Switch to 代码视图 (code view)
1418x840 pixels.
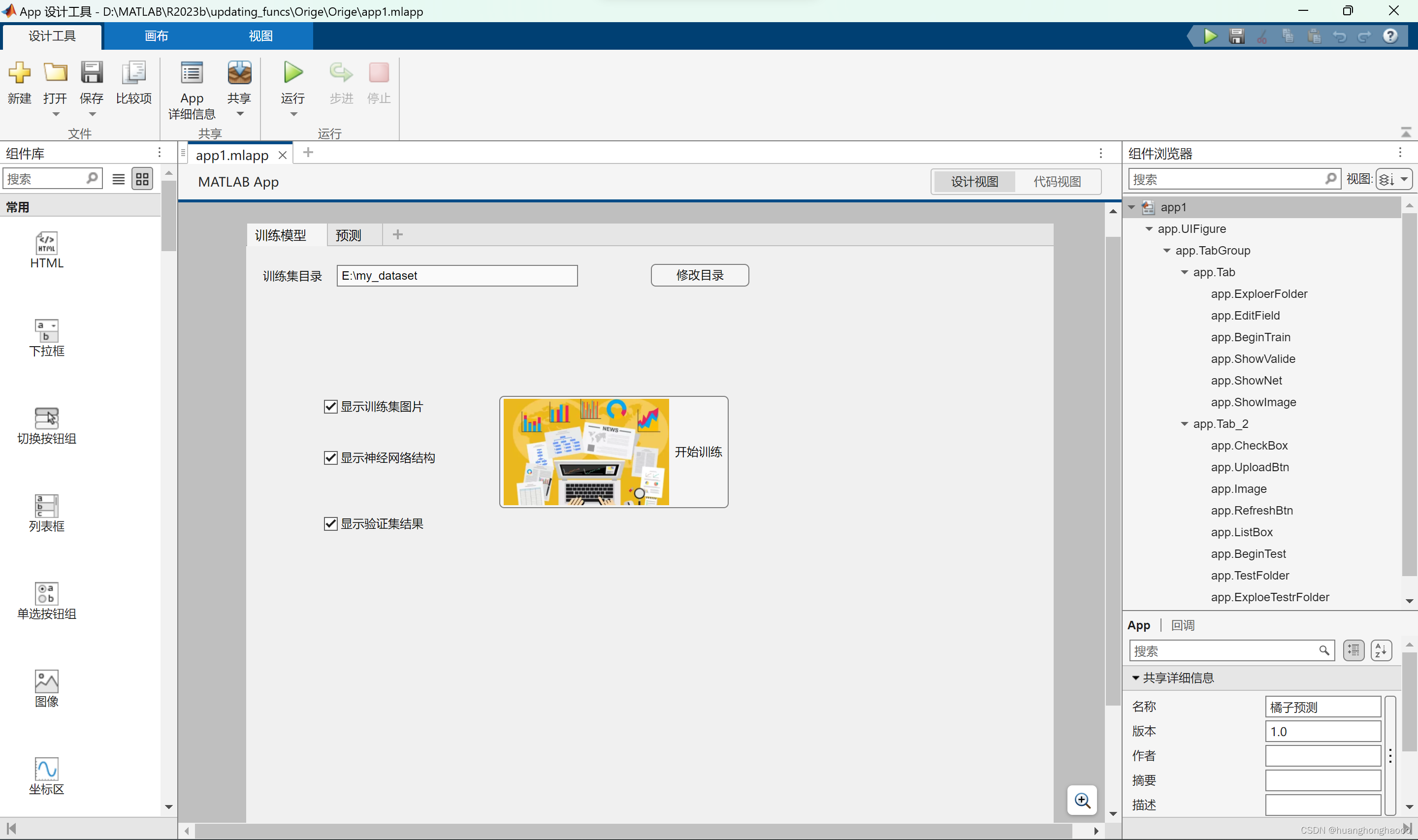[x=1057, y=182]
